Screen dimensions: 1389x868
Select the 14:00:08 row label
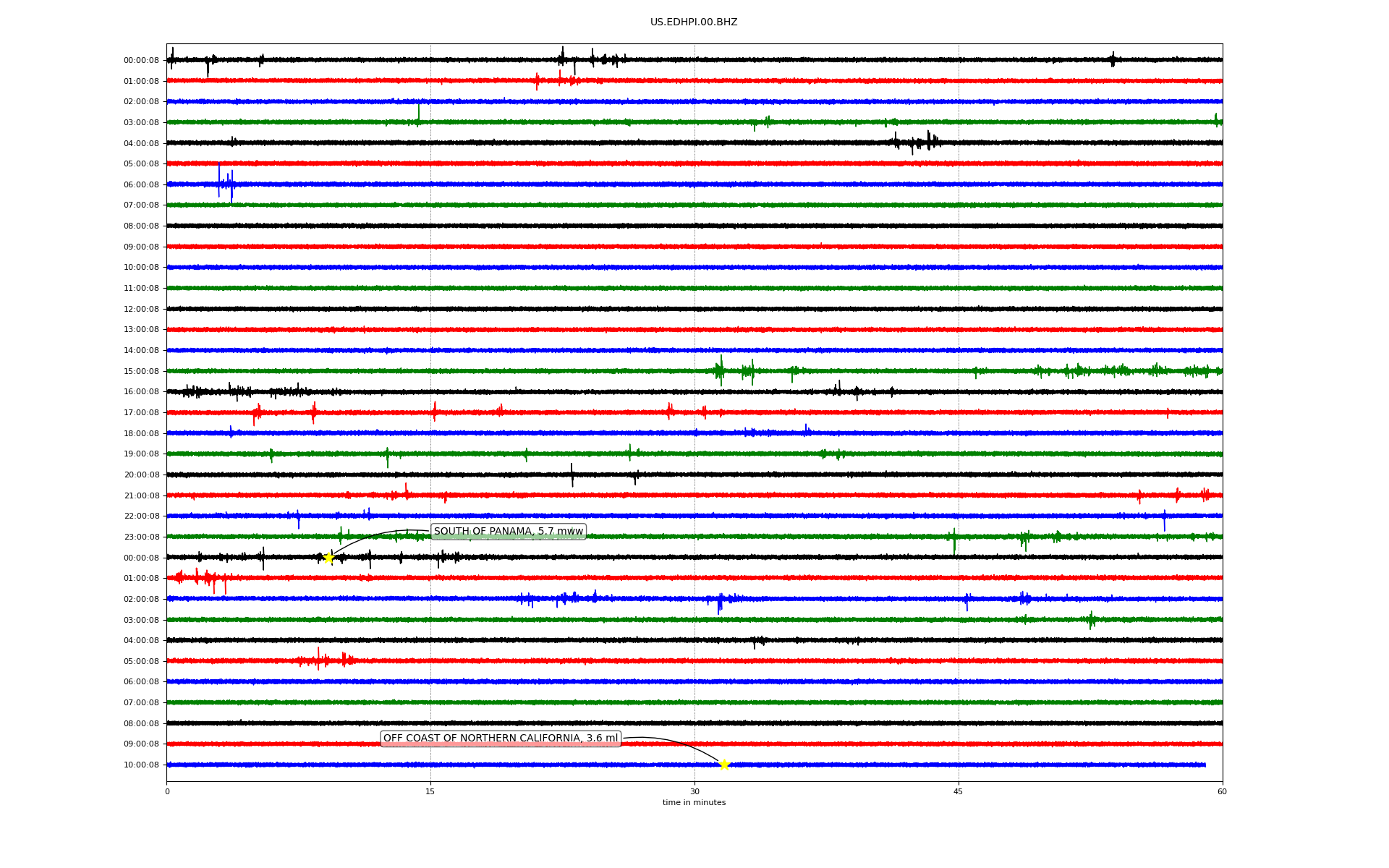[x=141, y=351]
